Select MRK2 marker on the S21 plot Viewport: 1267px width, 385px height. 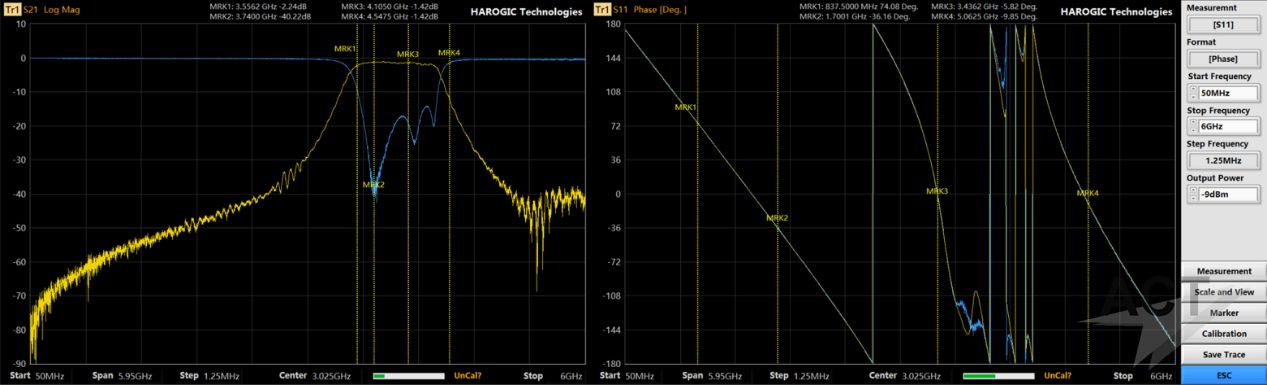[x=373, y=184]
